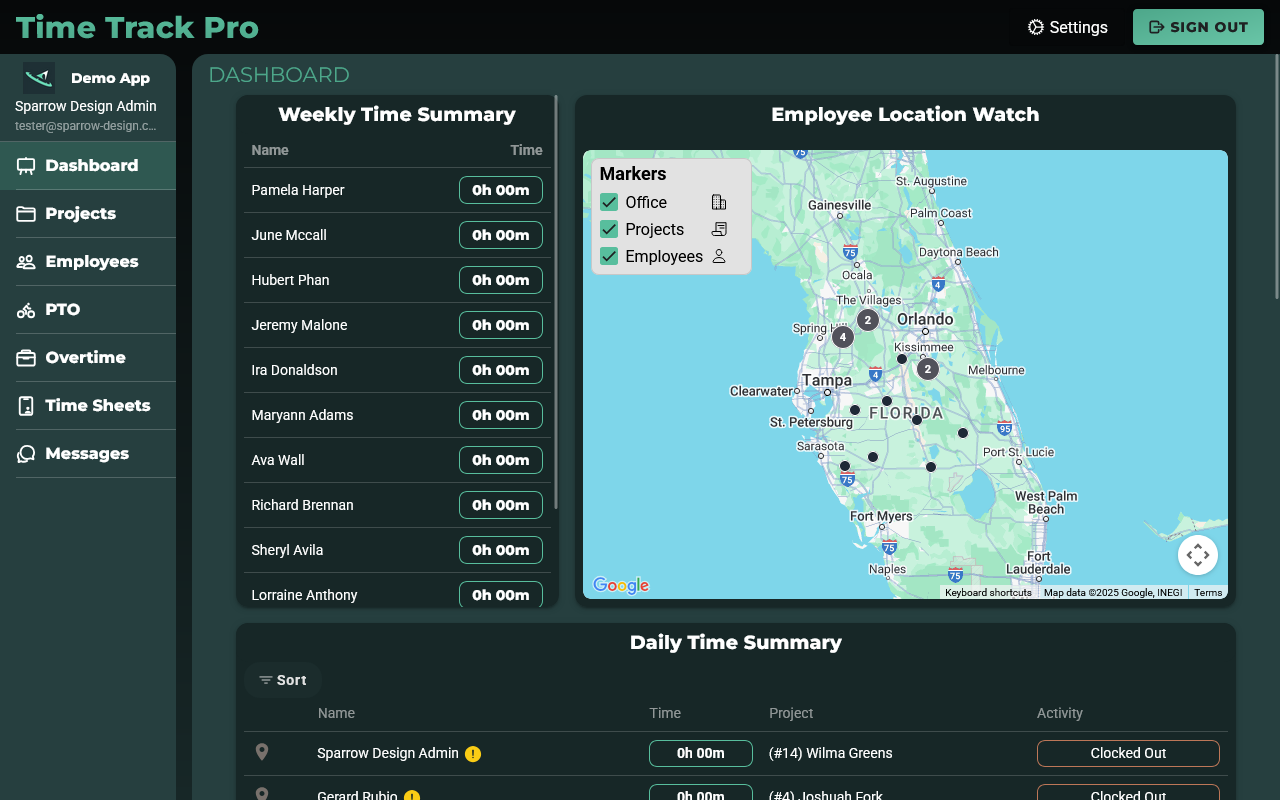Click the Overtime briefcase icon

26,358
